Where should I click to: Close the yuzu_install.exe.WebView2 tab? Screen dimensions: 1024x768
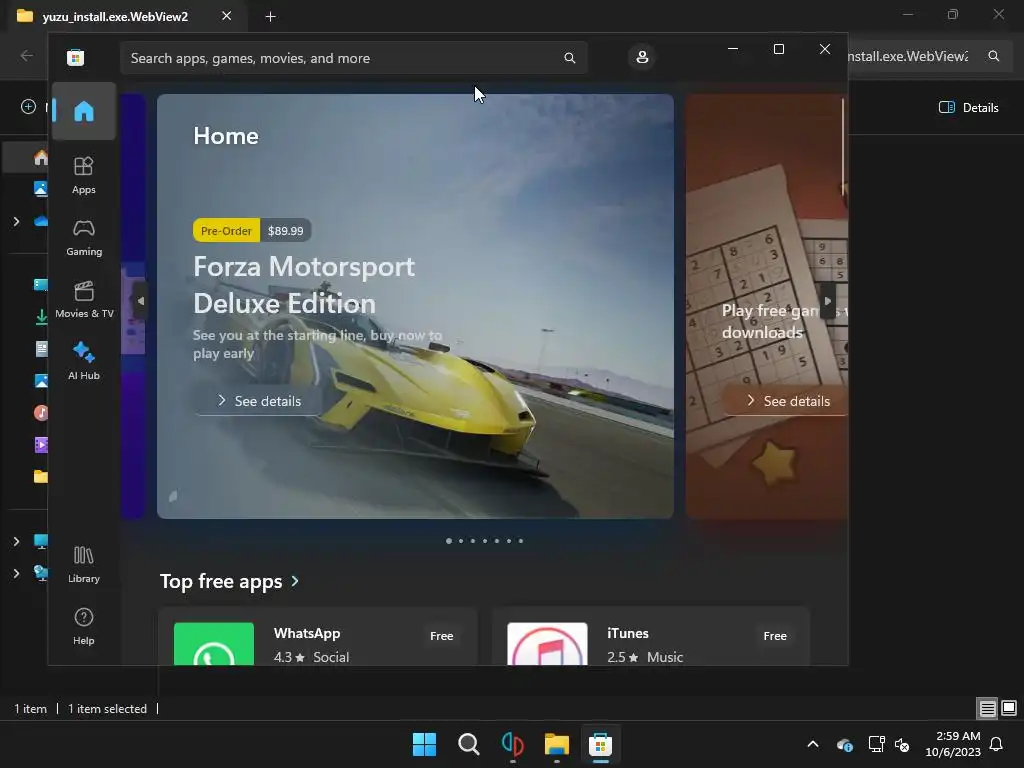click(227, 16)
